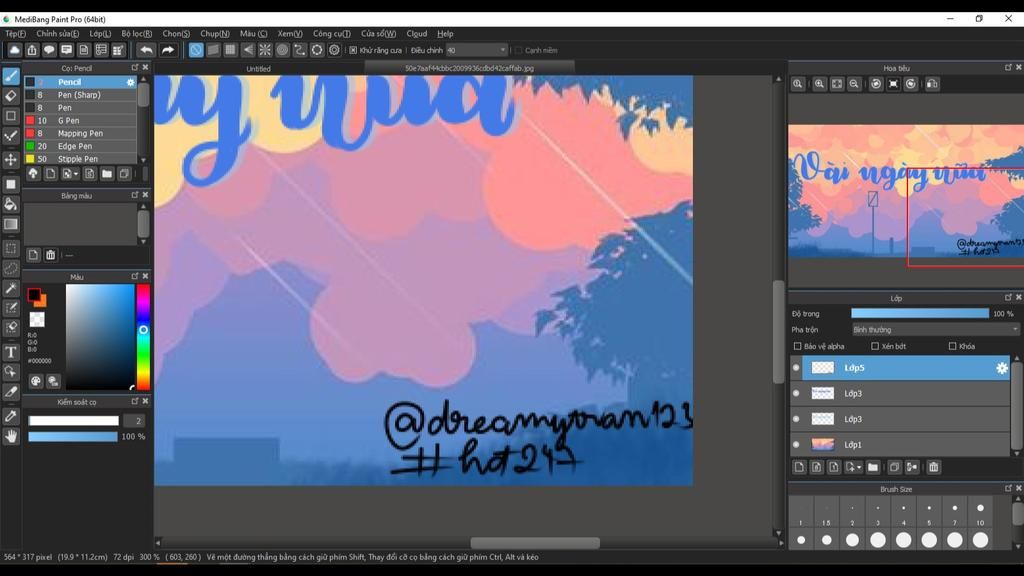Toggle the Khử răng cưa checkbox
The image size is (1024, 576).
coord(353,50)
